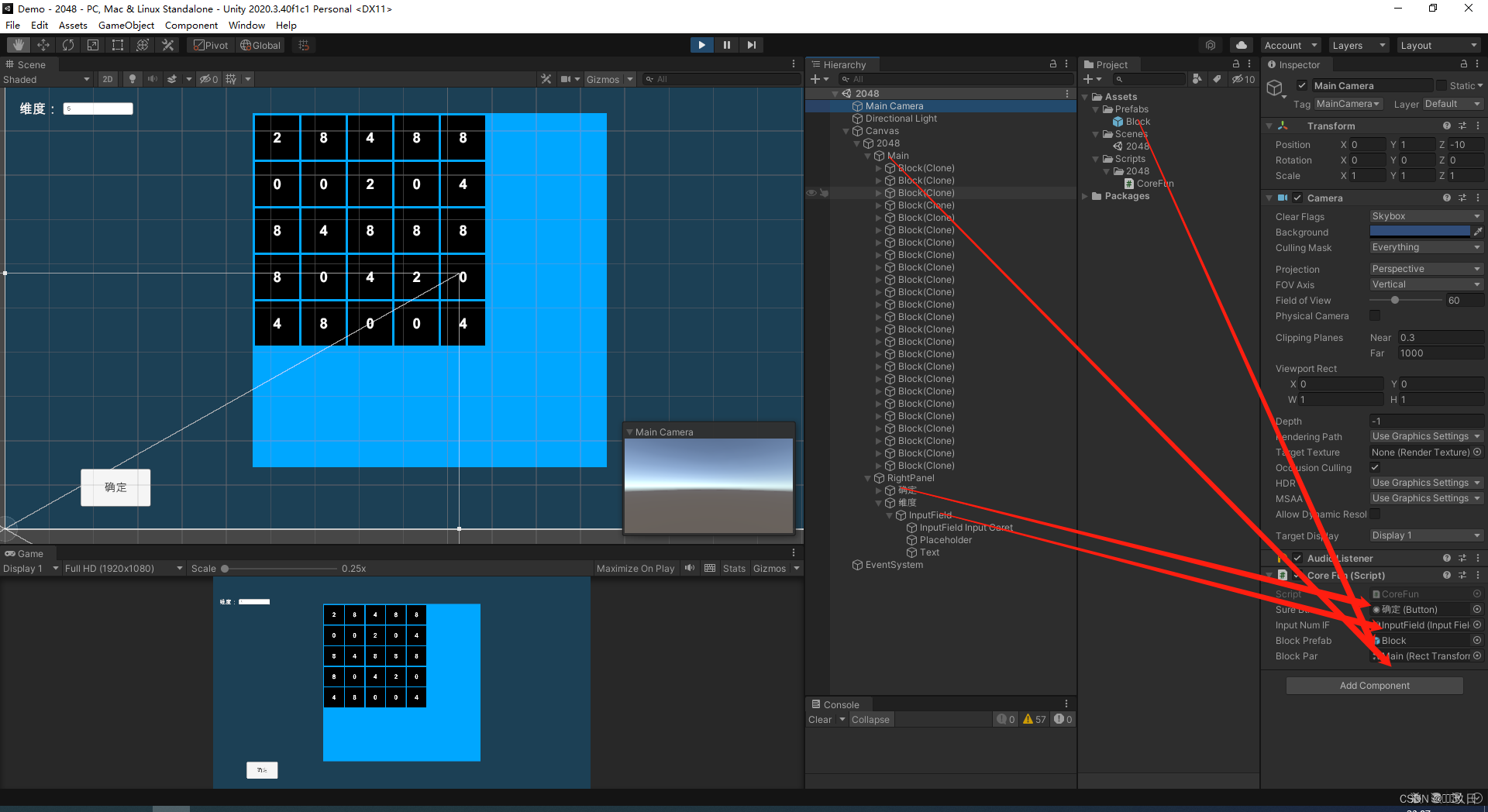Select the Scale tool
1488x812 pixels.
click(92, 44)
